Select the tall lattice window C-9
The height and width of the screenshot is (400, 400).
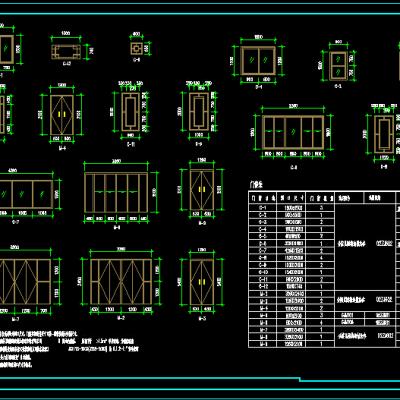[199, 112]
